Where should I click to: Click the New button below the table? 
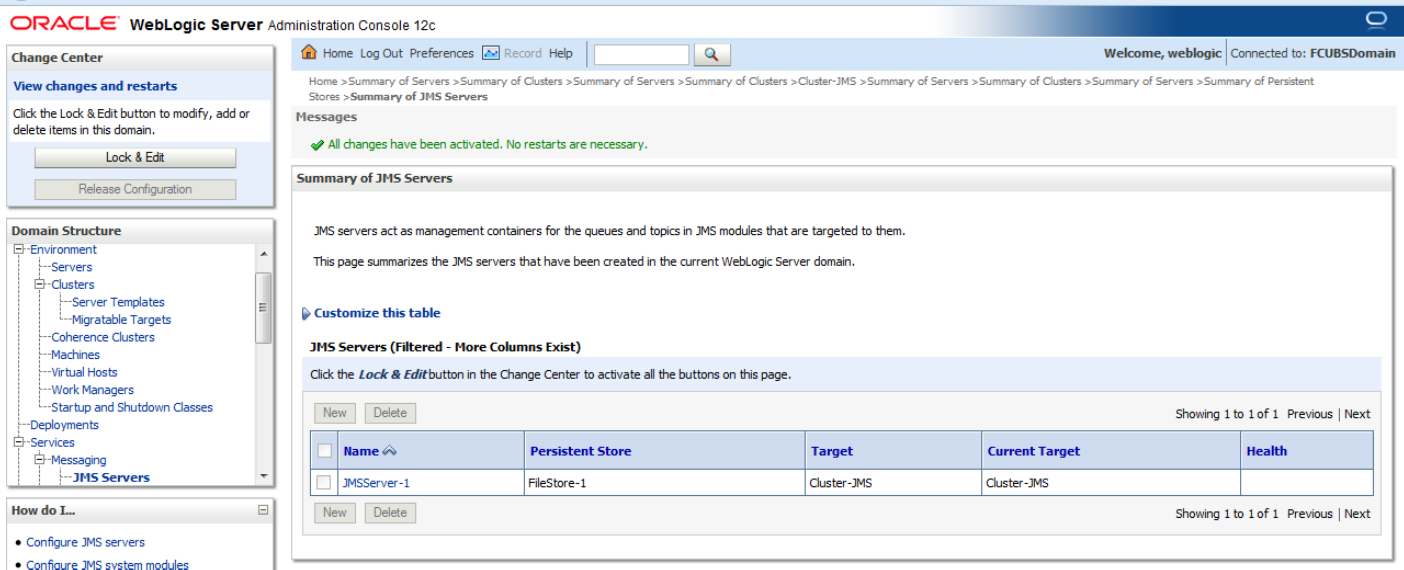(335, 513)
